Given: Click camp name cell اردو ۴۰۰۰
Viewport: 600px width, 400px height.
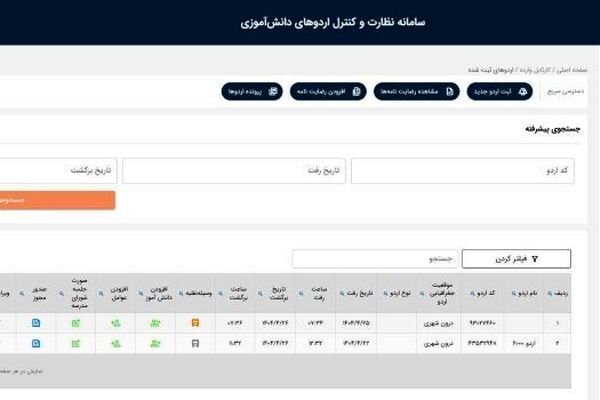Looking at the screenshot, I should pyautogui.click(x=524, y=344).
